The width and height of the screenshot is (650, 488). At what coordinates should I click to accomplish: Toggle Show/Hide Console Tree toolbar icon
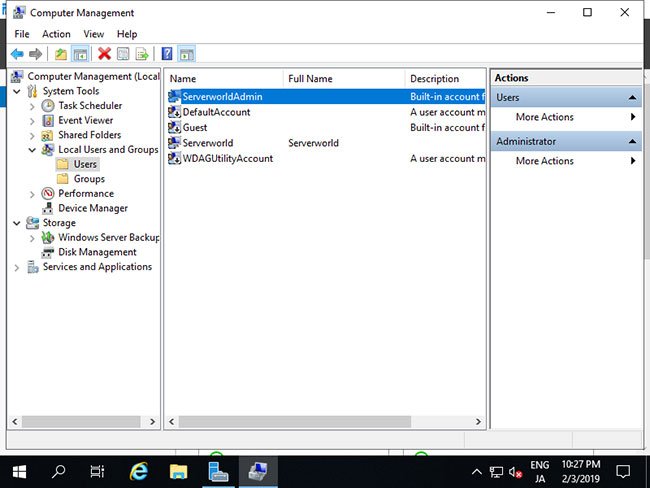click(x=80, y=54)
